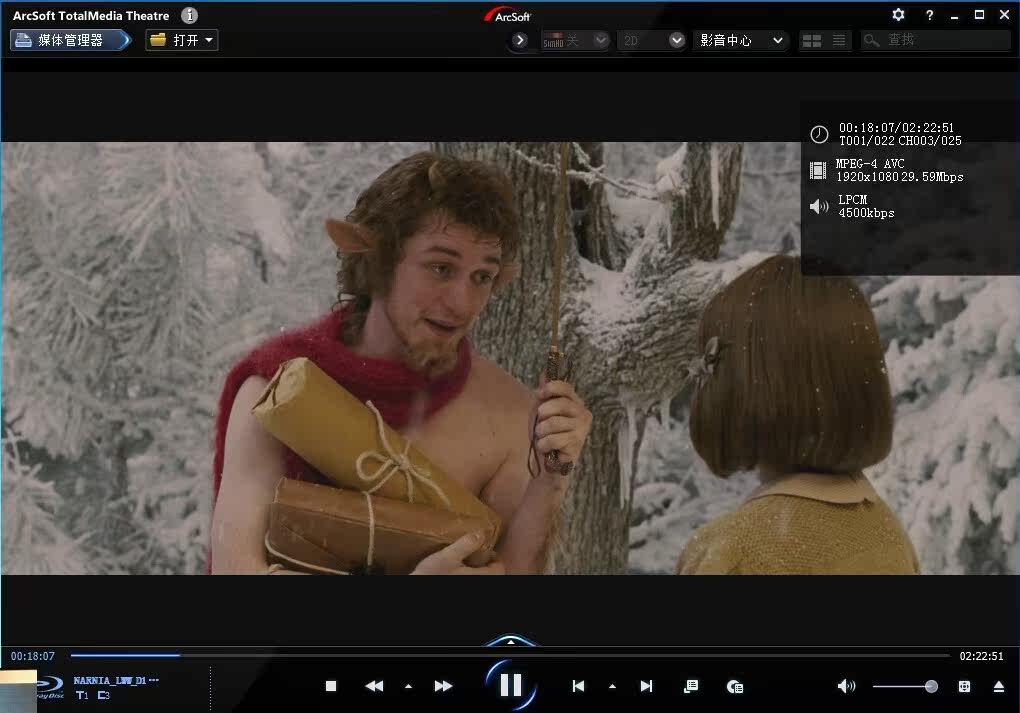Eject the disc
The image size is (1020, 713).
(999, 686)
